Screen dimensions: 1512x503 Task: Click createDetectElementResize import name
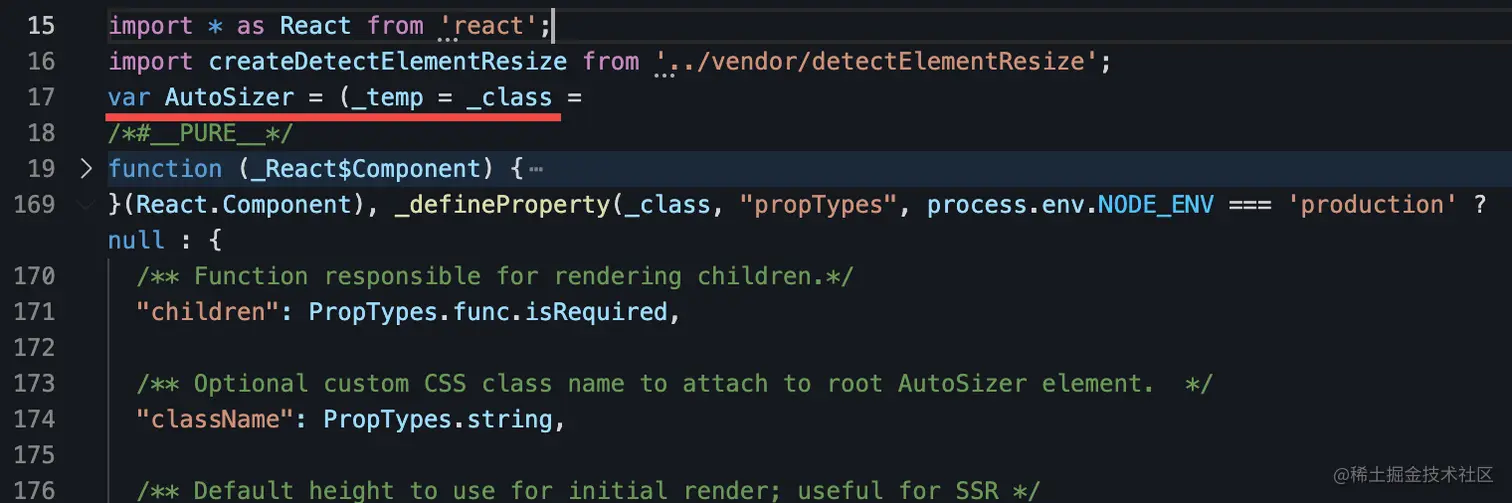point(388,61)
